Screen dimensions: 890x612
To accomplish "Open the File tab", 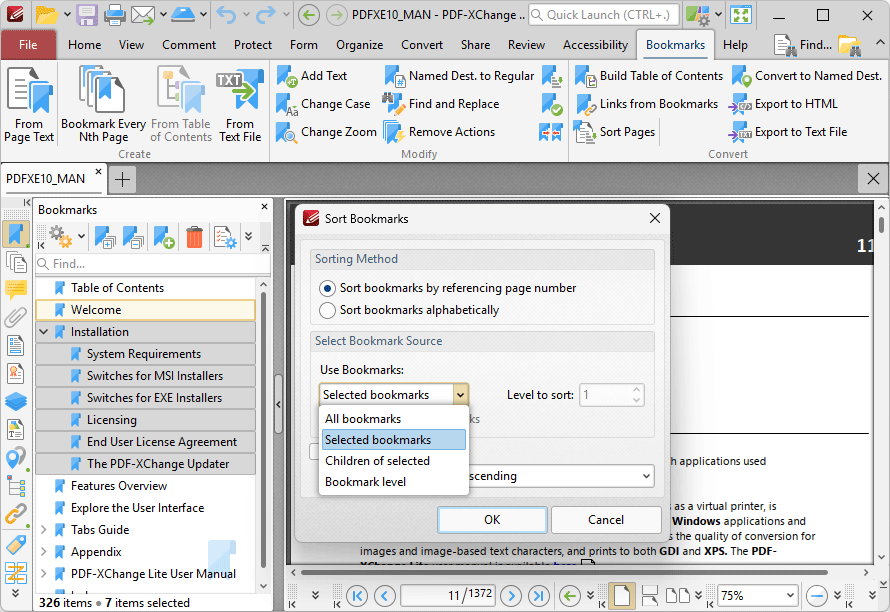I will (x=28, y=45).
